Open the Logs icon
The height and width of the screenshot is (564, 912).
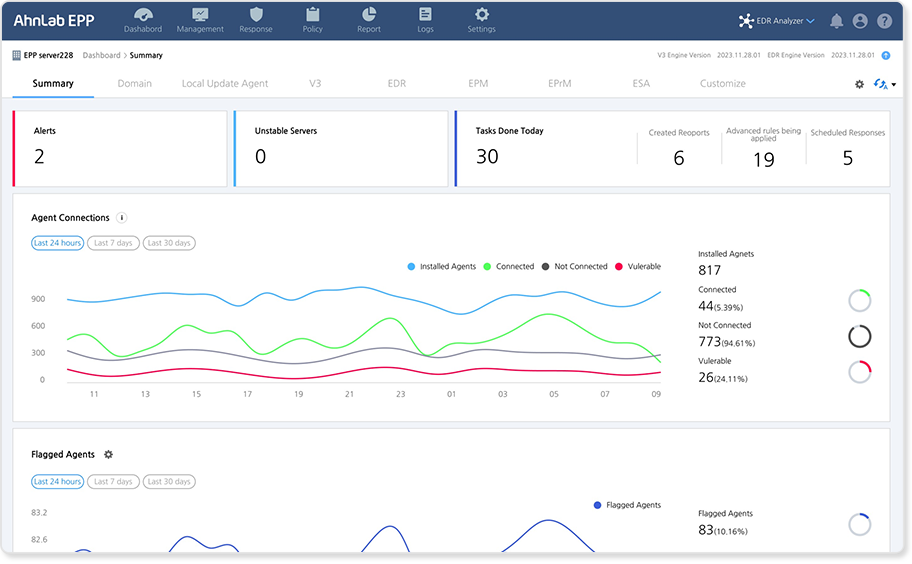[425, 15]
